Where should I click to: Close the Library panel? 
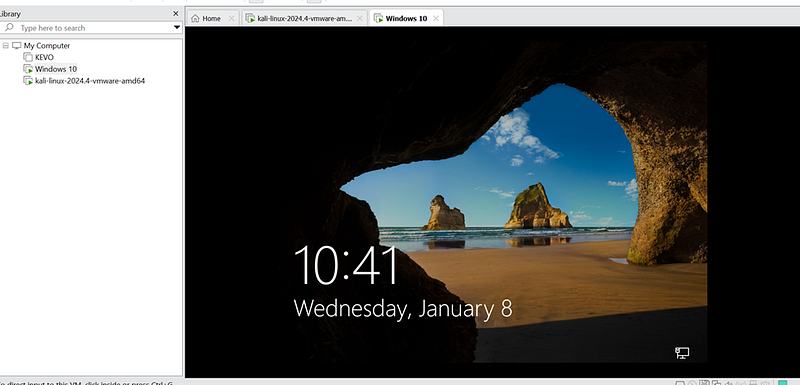pyautogui.click(x=176, y=14)
